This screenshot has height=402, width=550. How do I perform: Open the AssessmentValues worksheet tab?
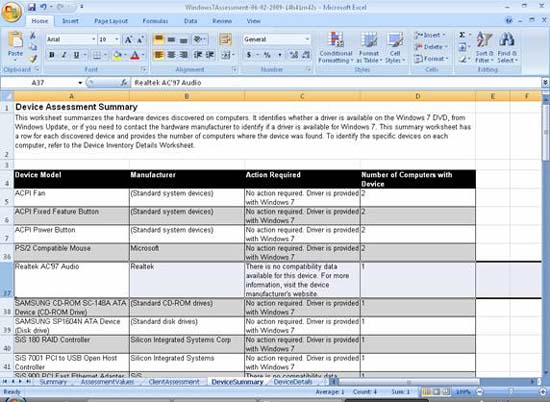[107, 382]
